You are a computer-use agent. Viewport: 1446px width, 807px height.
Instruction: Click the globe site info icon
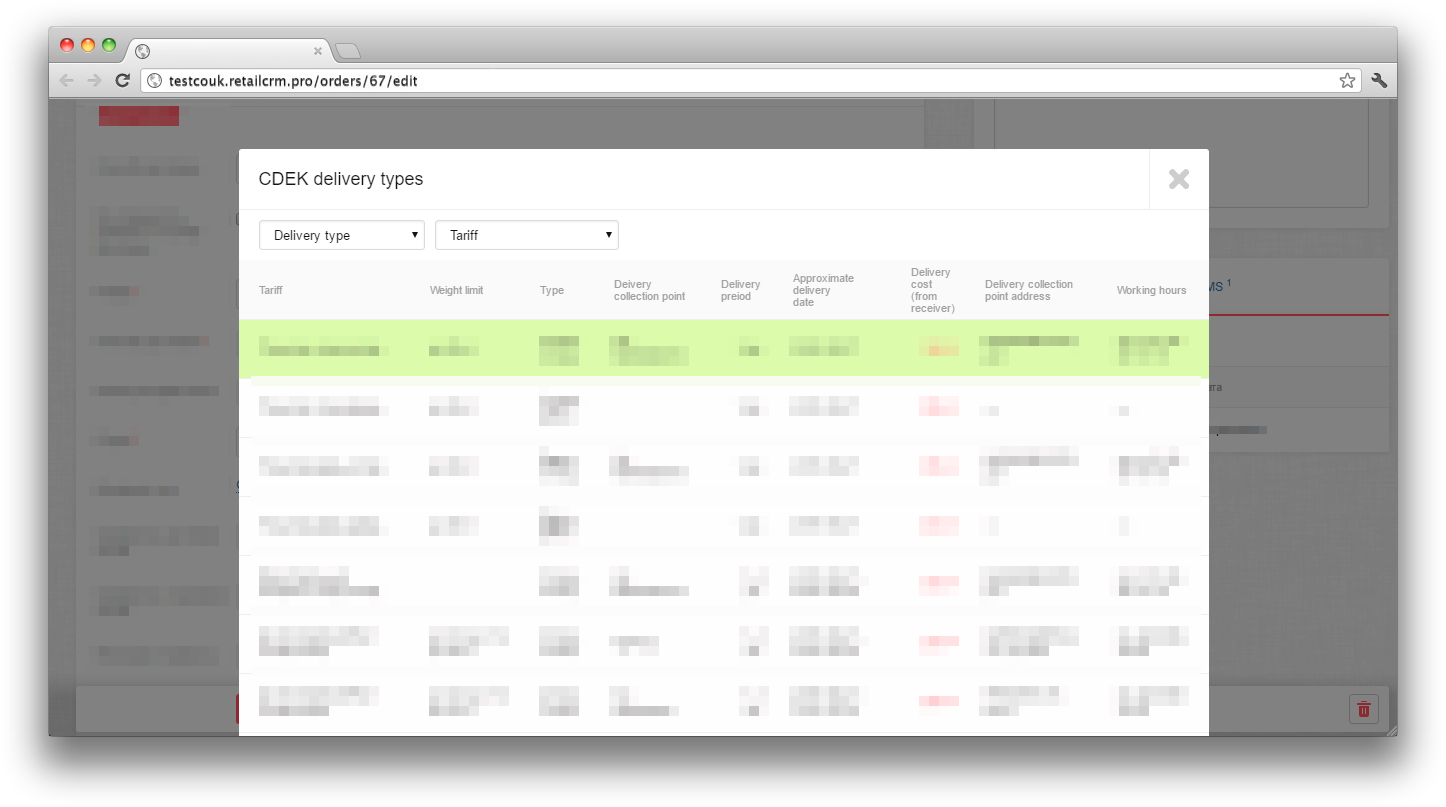click(x=155, y=81)
